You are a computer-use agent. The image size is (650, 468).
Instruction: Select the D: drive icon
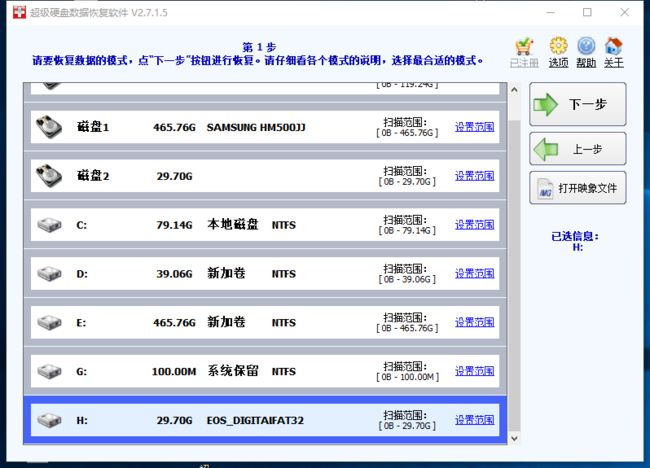pos(49,274)
